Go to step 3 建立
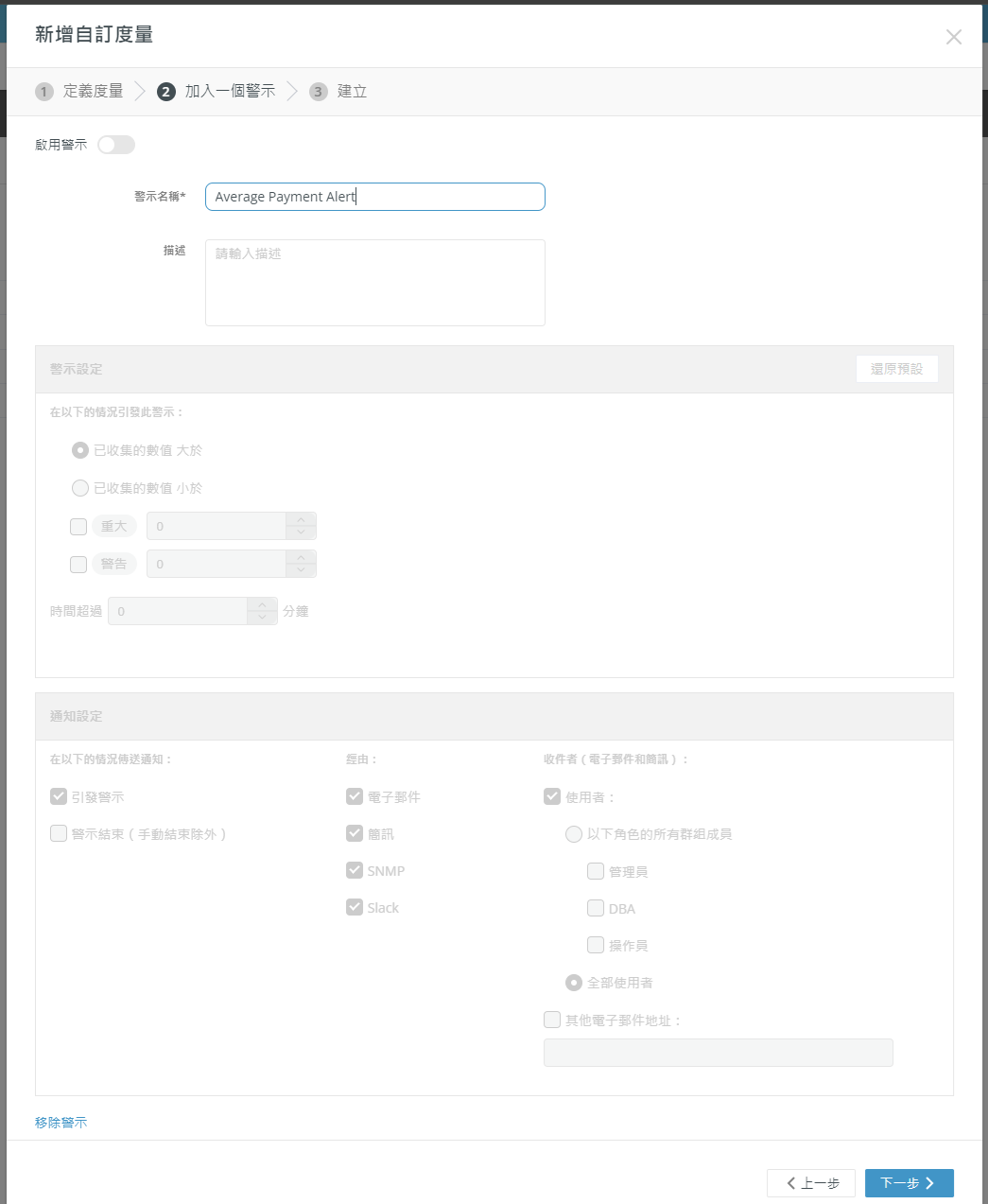Screen dimensions: 988x1204 338,92
